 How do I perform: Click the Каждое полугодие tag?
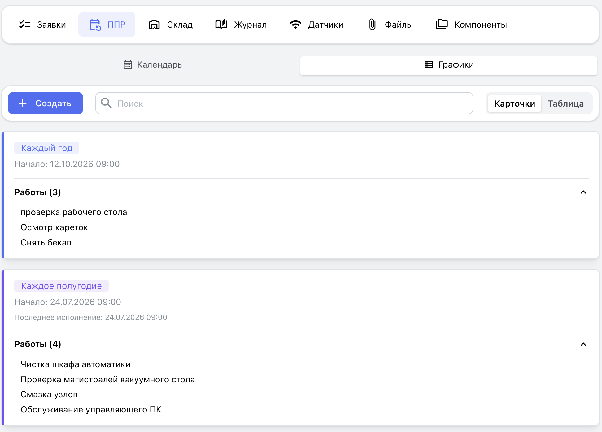(x=61, y=286)
